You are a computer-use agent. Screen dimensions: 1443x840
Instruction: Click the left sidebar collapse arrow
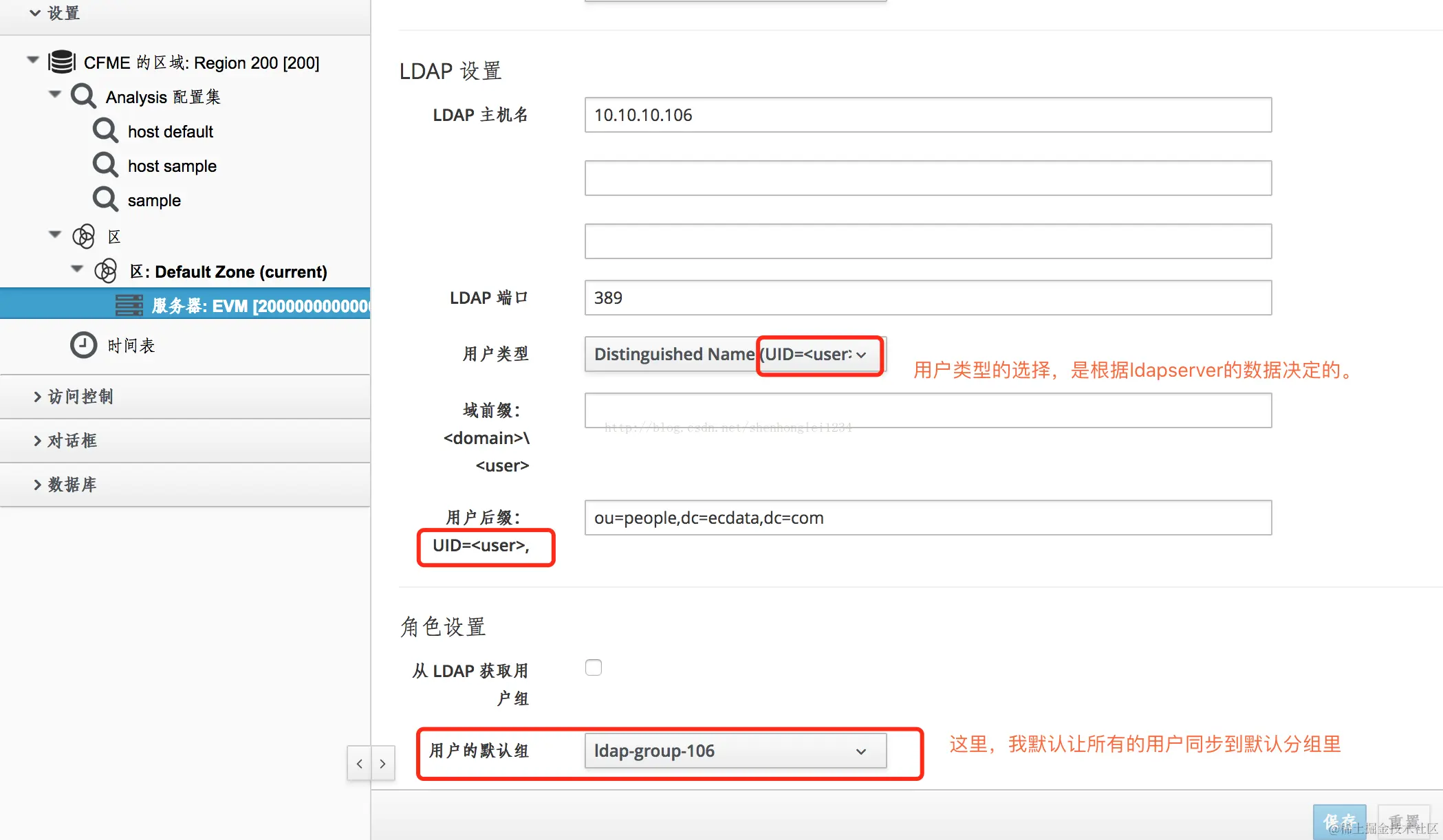[x=359, y=764]
